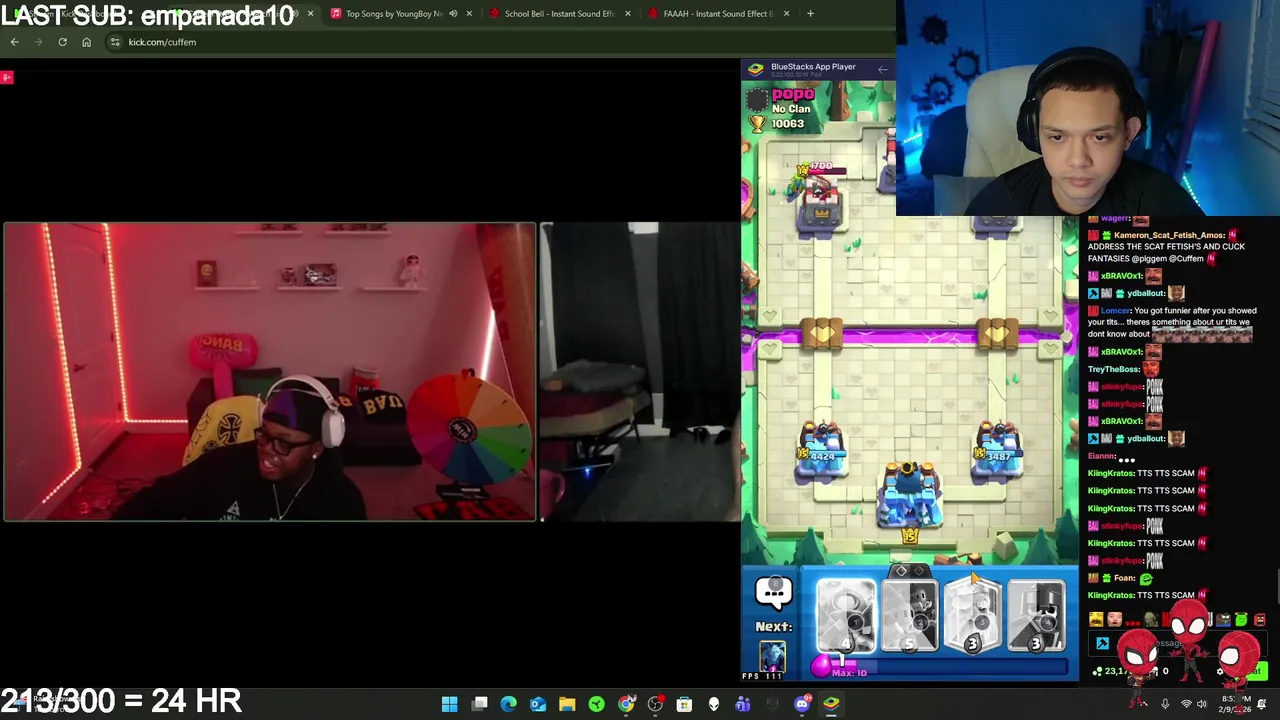
Task: Click the yellow emote in emote row
Action: tap(1096, 620)
